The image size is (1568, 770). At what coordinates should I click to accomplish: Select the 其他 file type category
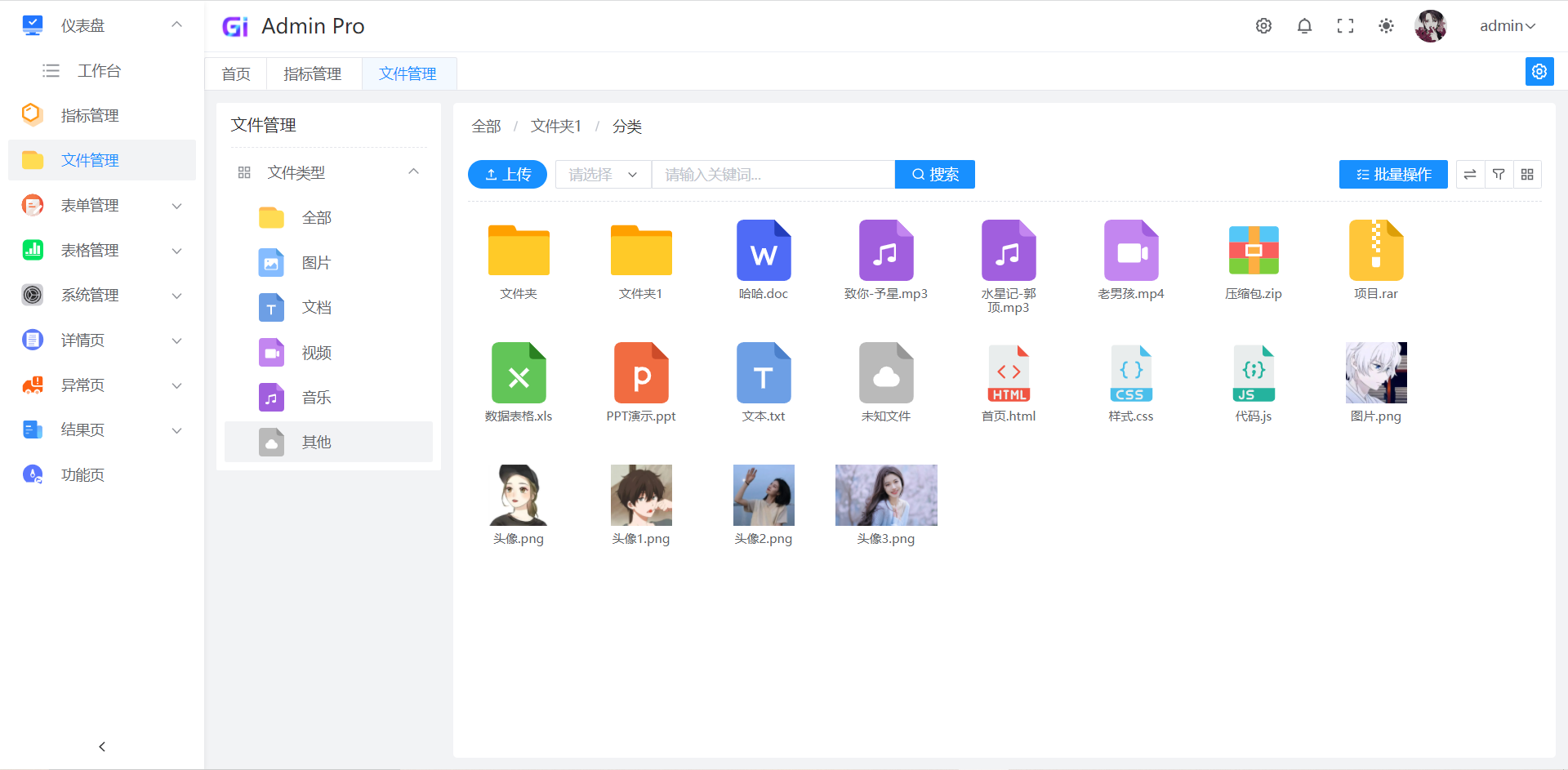(317, 442)
